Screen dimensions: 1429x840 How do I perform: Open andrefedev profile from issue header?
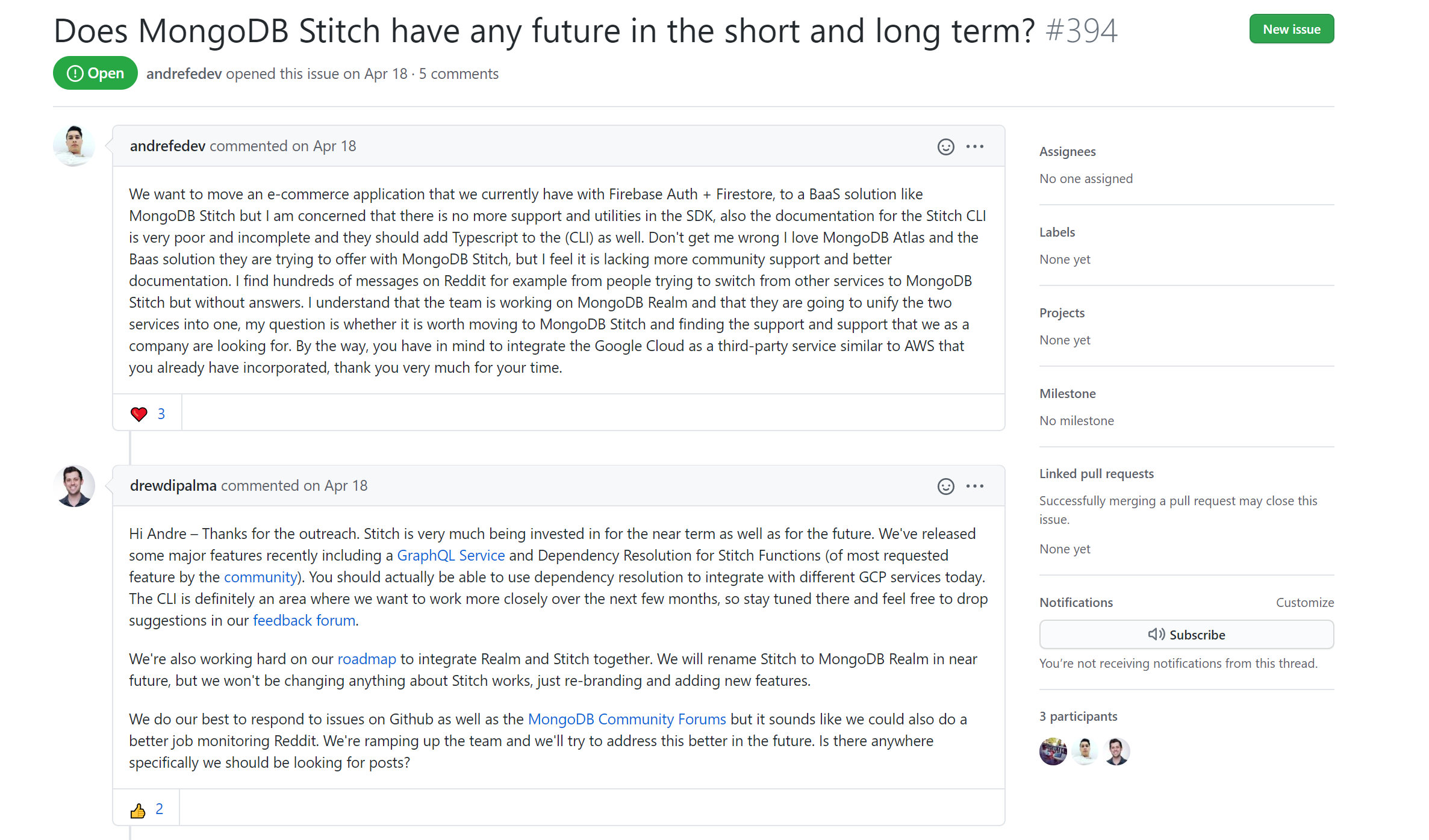(x=184, y=73)
